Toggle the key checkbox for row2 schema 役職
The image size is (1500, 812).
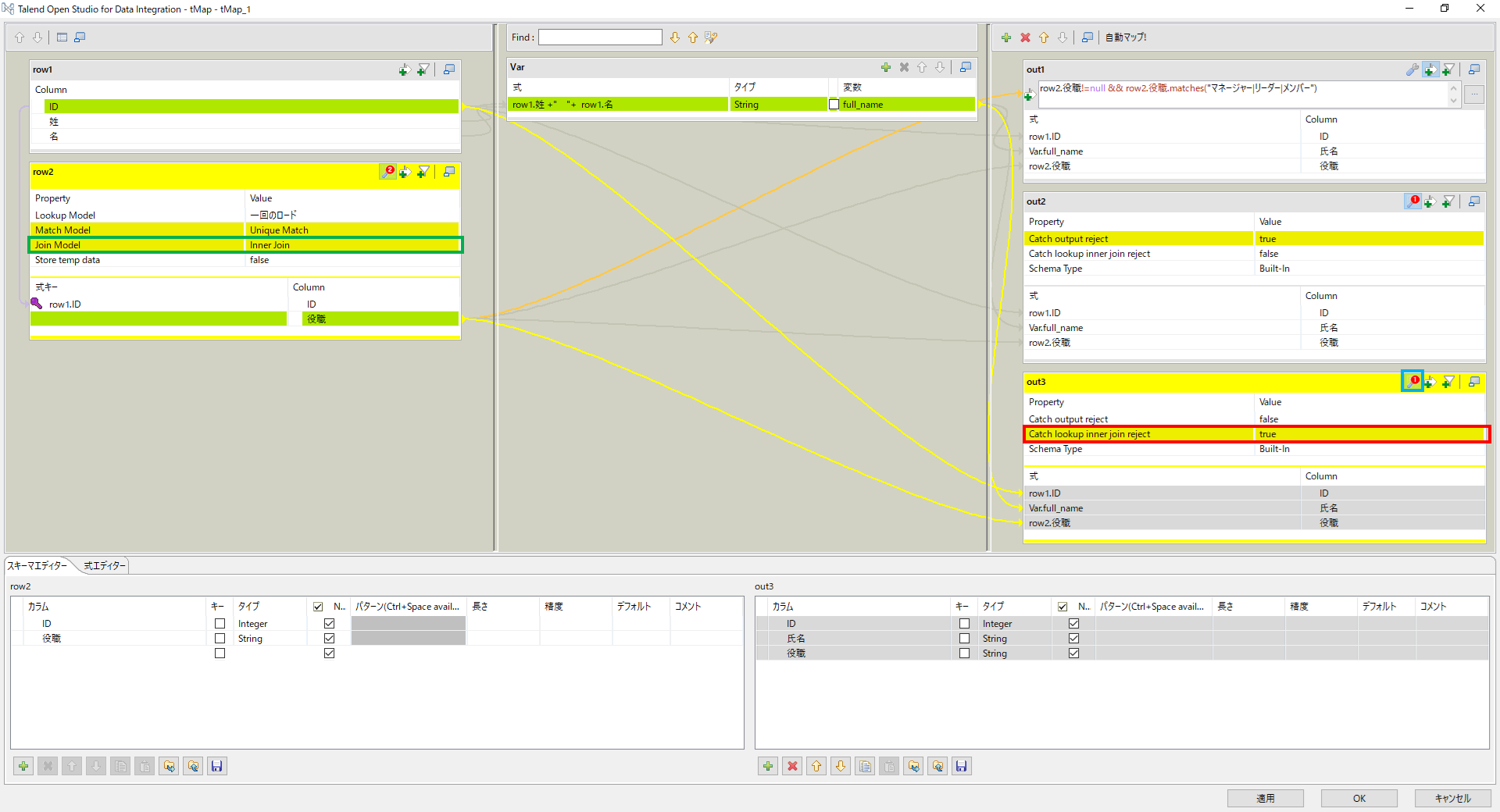220,639
